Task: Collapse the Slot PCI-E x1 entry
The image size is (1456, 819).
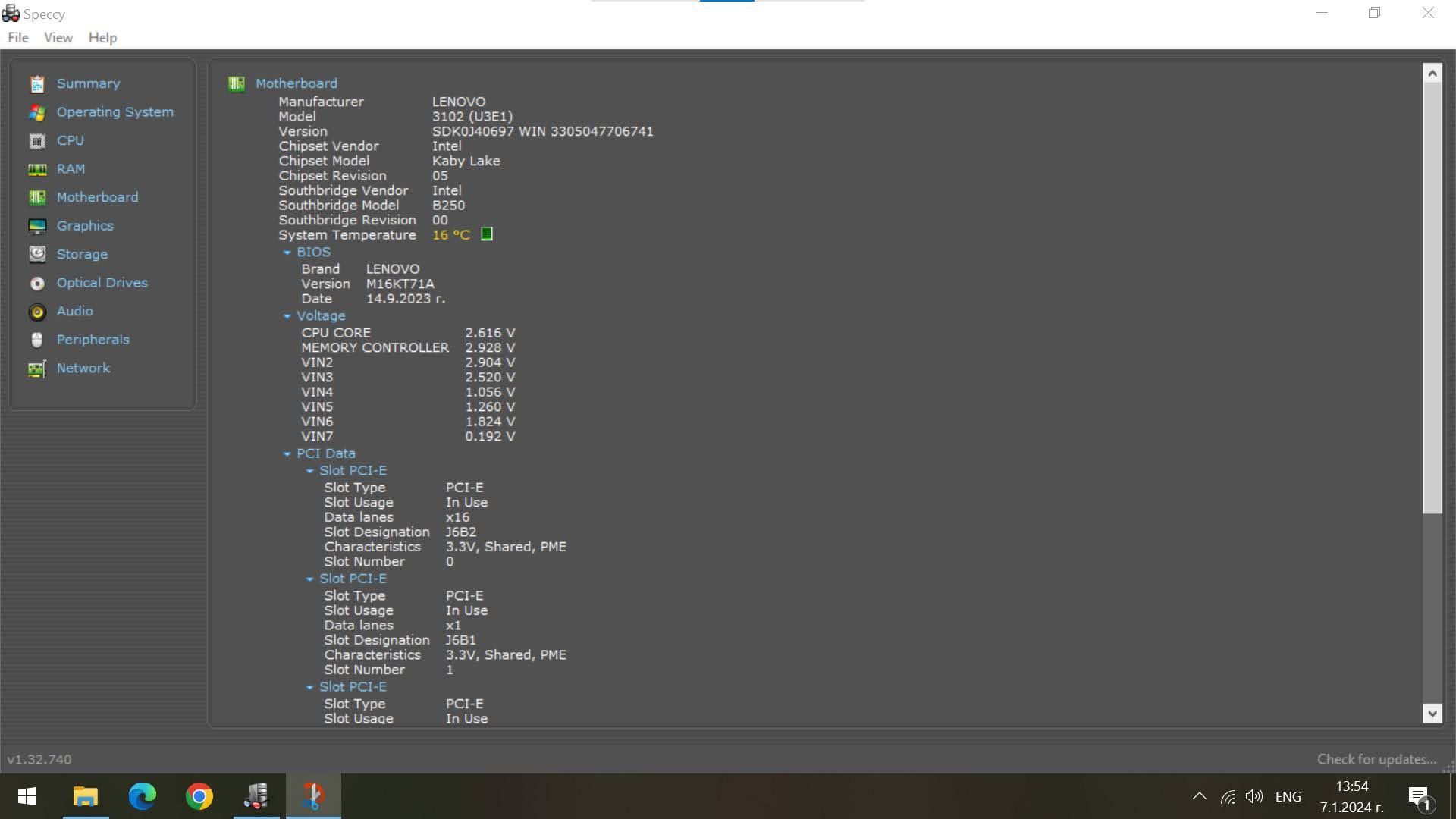Action: click(310, 579)
